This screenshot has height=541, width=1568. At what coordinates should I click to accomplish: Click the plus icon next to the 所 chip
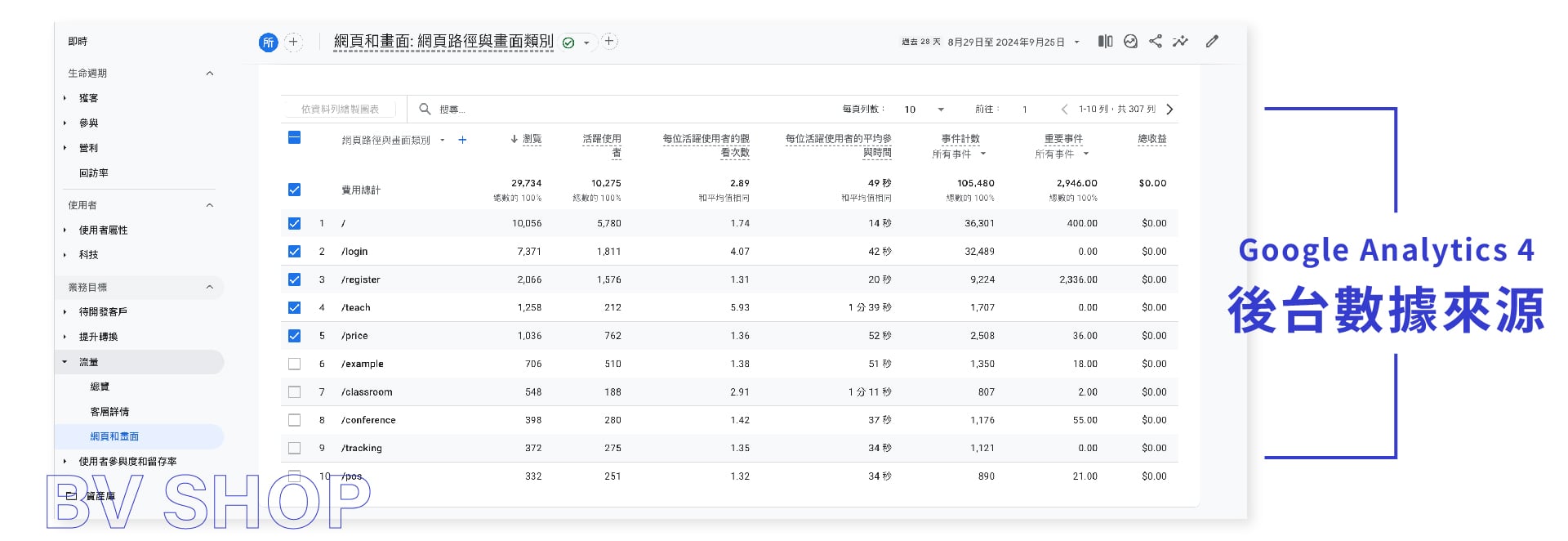click(x=293, y=42)
